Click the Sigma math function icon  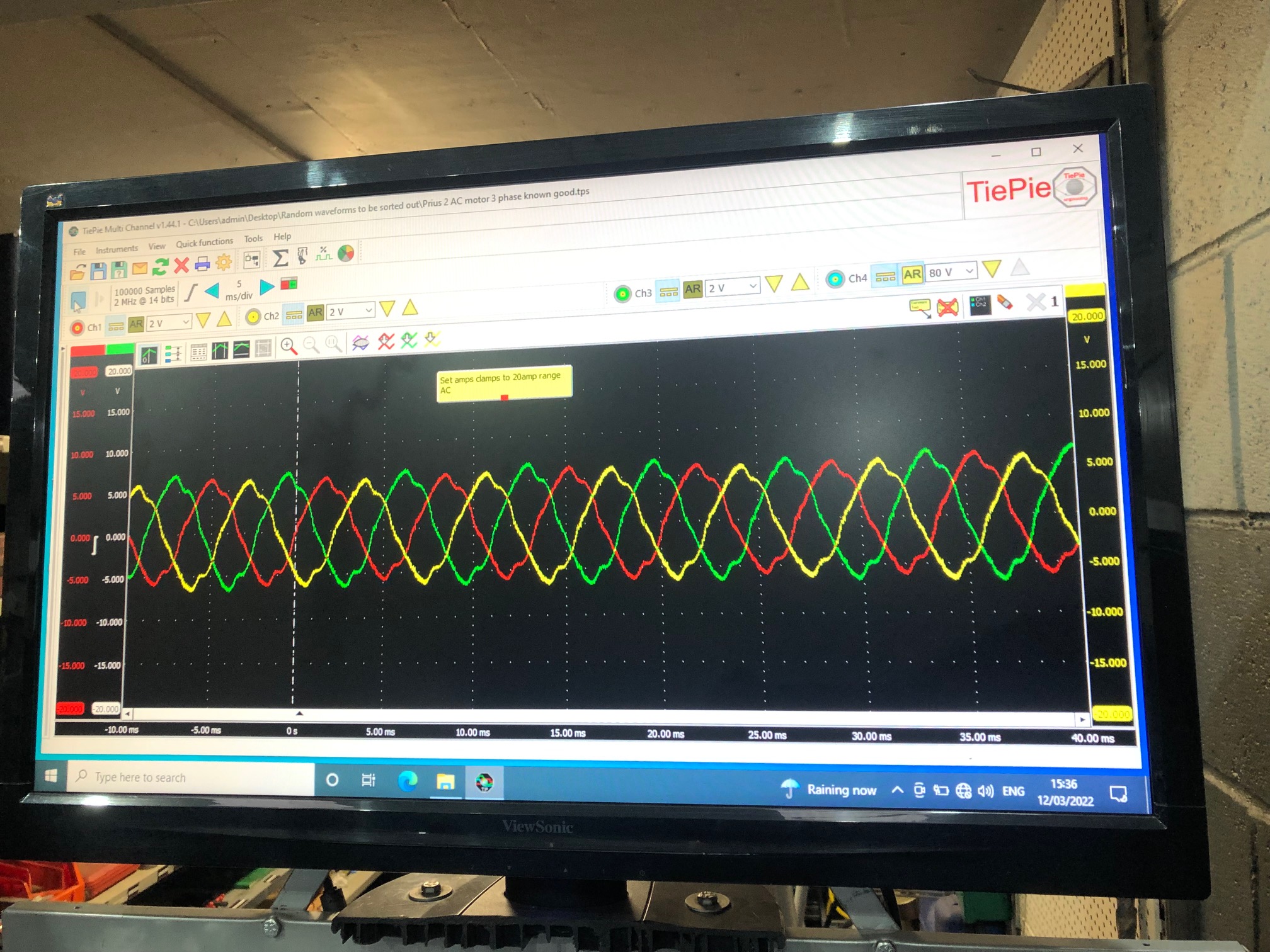[280, 257]
